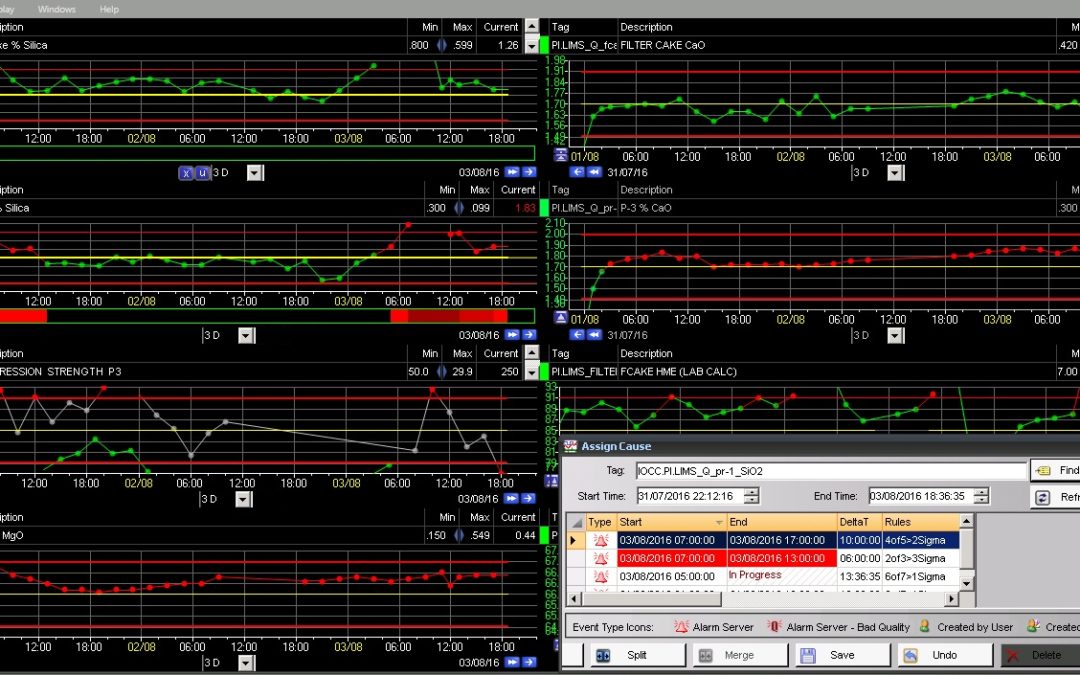Open the 3 D dropdown below the red event bar
The width and height of the screenshot is (1080, 675).
click(x=246, y=335)
